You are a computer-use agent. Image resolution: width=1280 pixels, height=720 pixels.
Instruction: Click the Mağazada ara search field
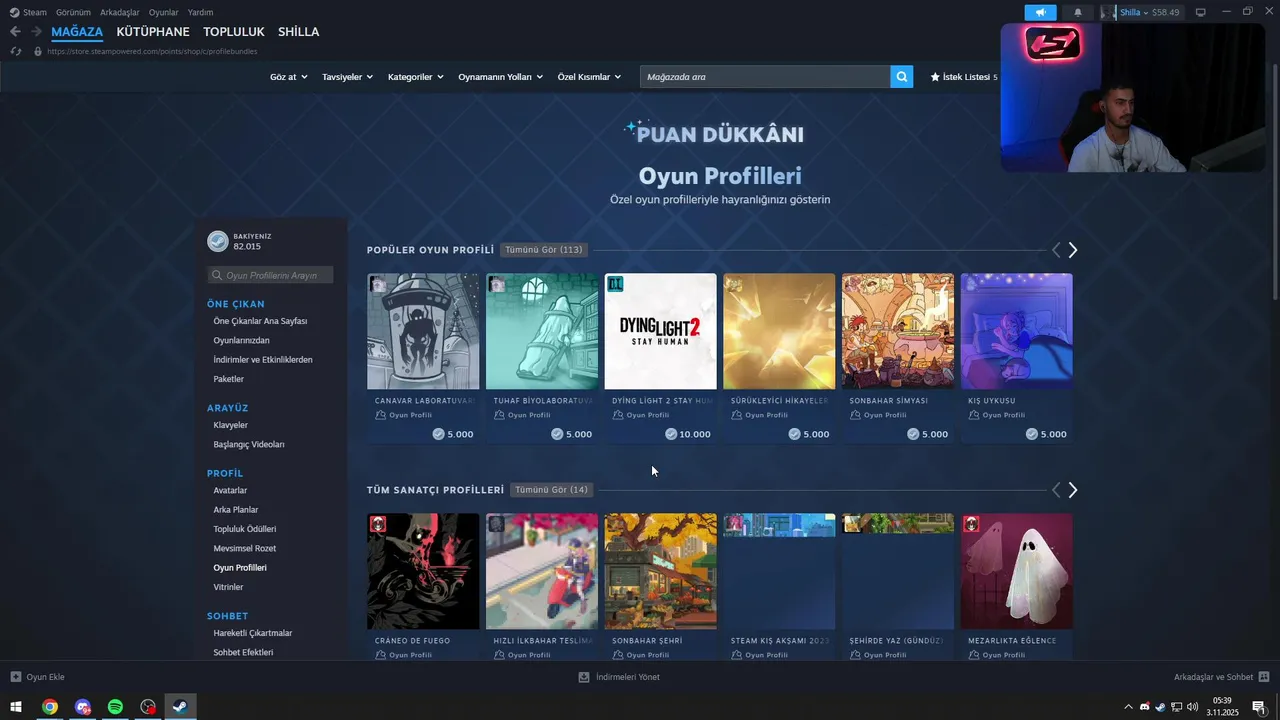pos(765,77)
